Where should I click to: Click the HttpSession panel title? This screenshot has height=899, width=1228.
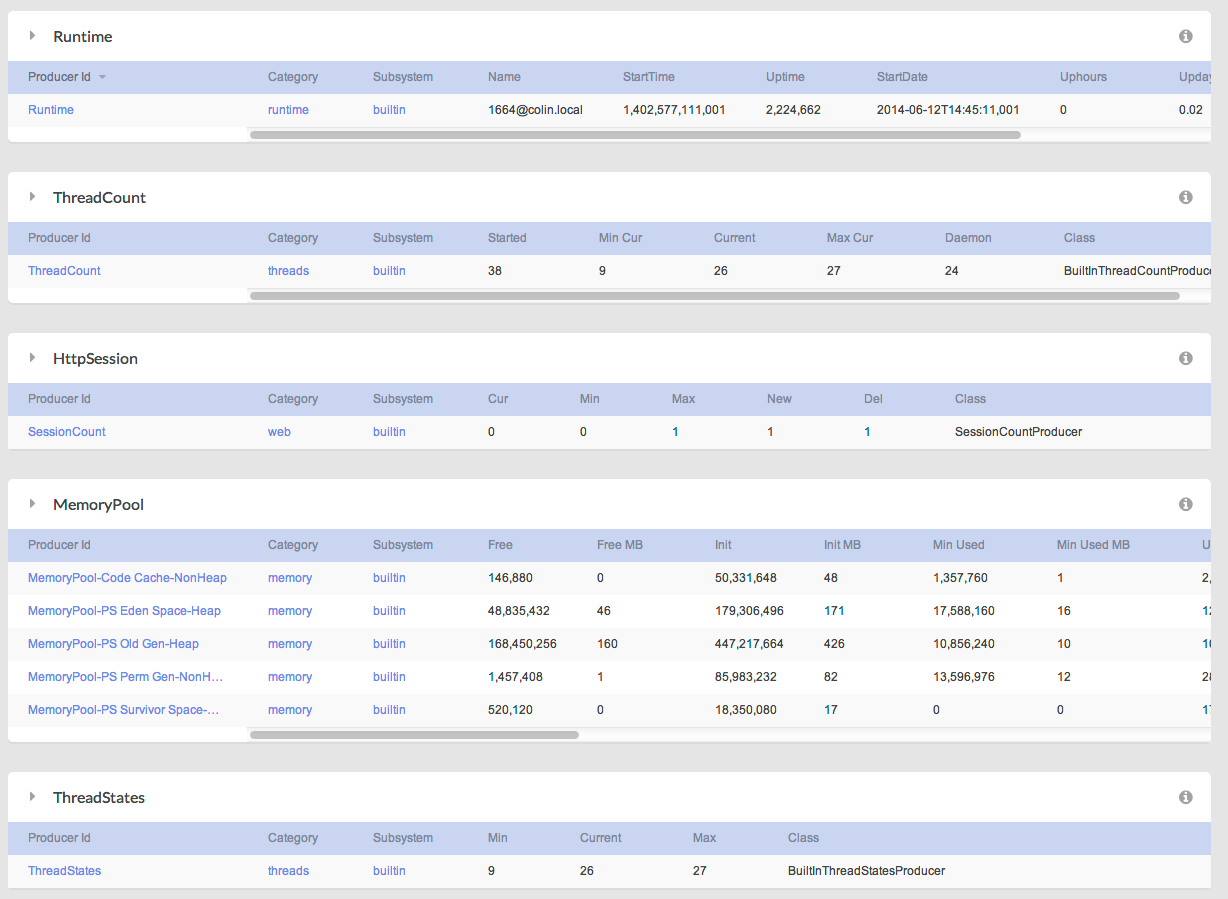tap(95, 358)
